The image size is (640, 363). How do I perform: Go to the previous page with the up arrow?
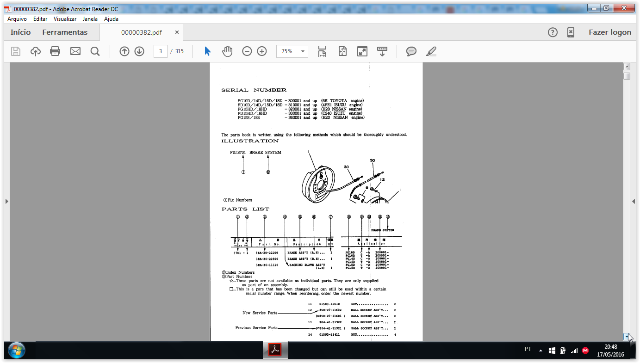(x=124, y=51)
